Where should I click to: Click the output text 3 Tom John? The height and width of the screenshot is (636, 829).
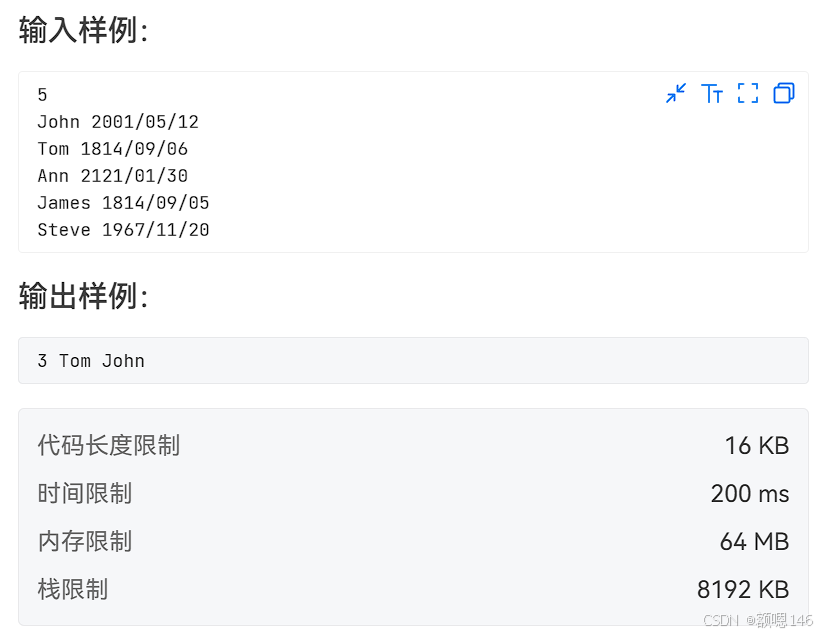pyautogui.click(x=91, y=361)
